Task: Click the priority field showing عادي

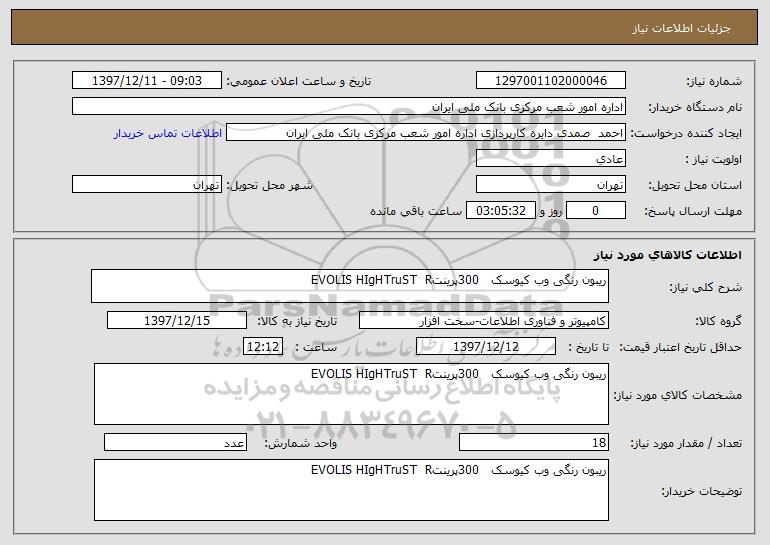Action: [550, 159]
